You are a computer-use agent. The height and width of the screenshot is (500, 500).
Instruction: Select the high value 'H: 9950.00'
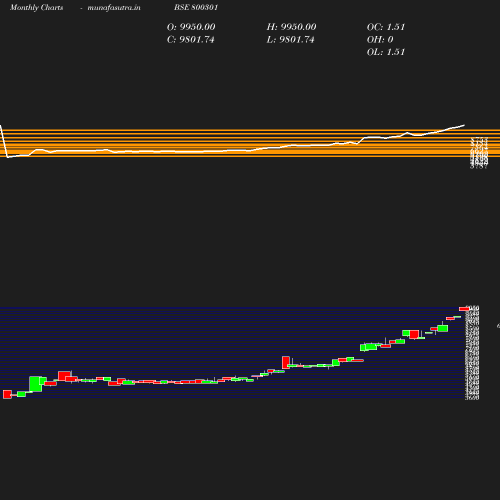[x=291, y=27]
